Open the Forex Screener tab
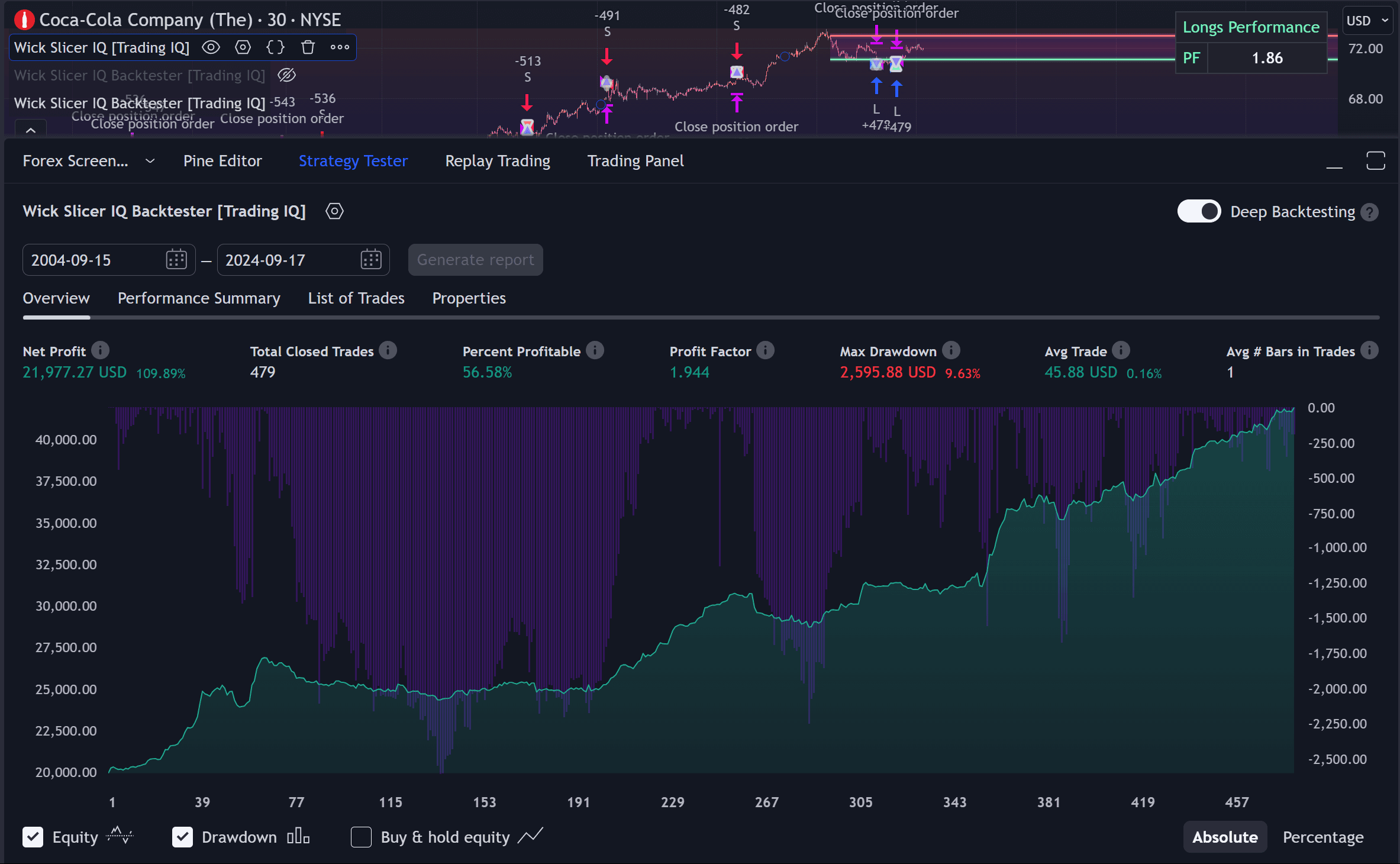The height and width of the screenshot is (864, 1400). point(75,161)
